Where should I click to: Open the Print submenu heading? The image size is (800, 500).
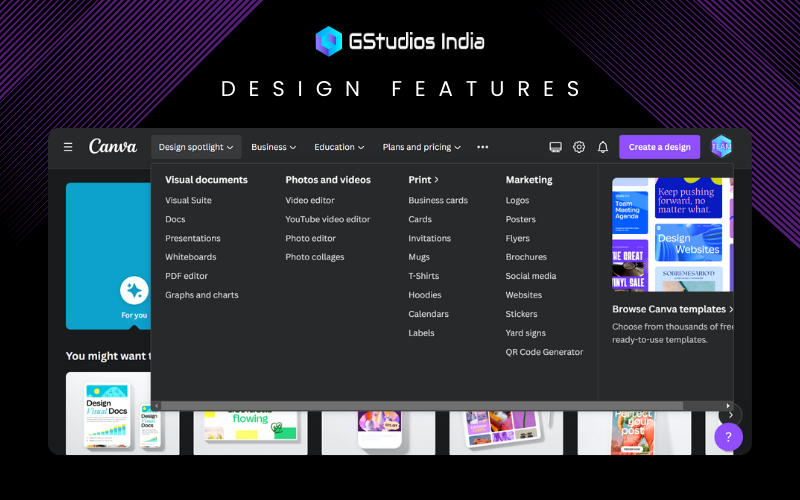[x=423, y=180]
